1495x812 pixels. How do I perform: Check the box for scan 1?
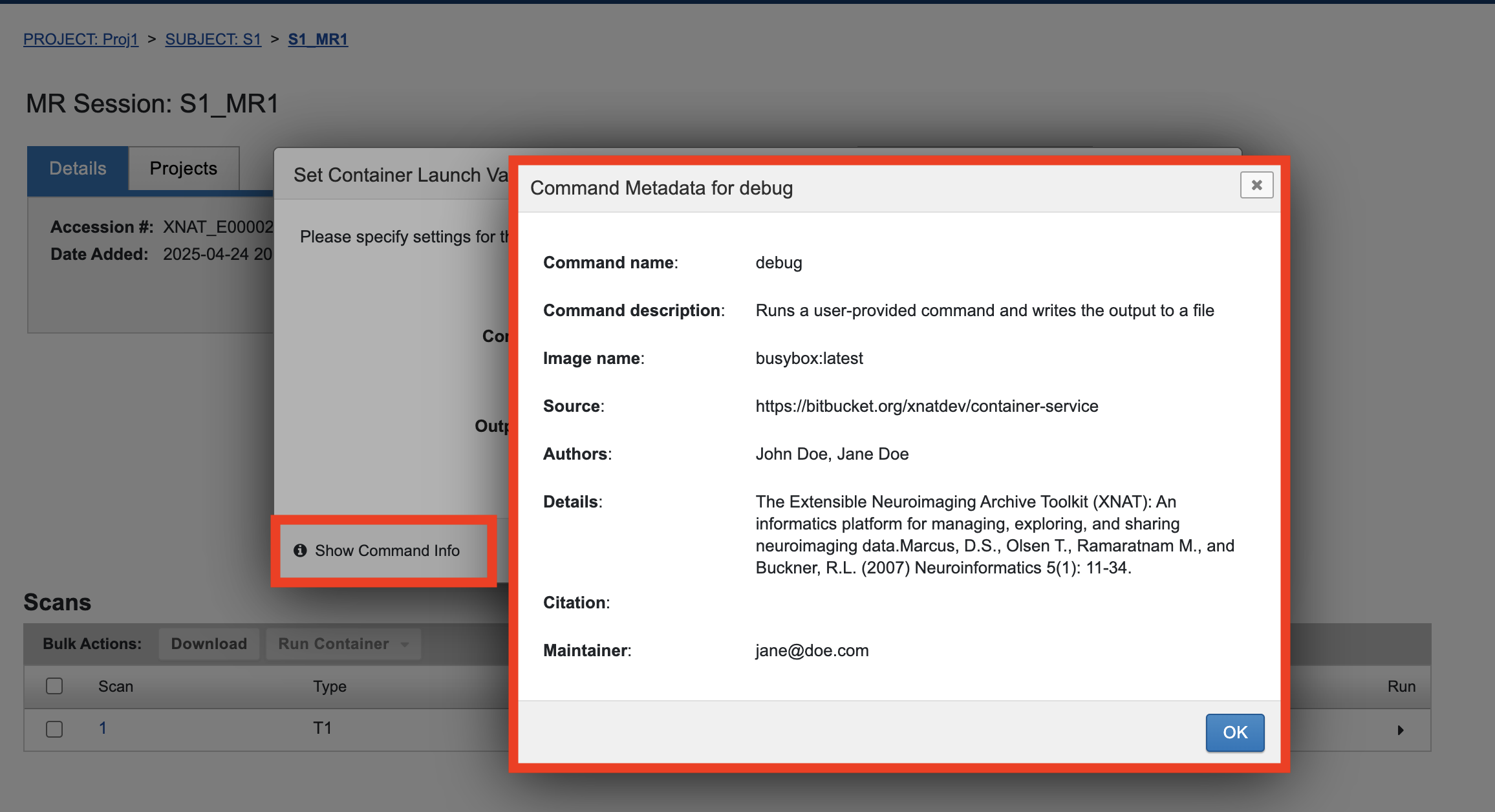coord(54,729)
